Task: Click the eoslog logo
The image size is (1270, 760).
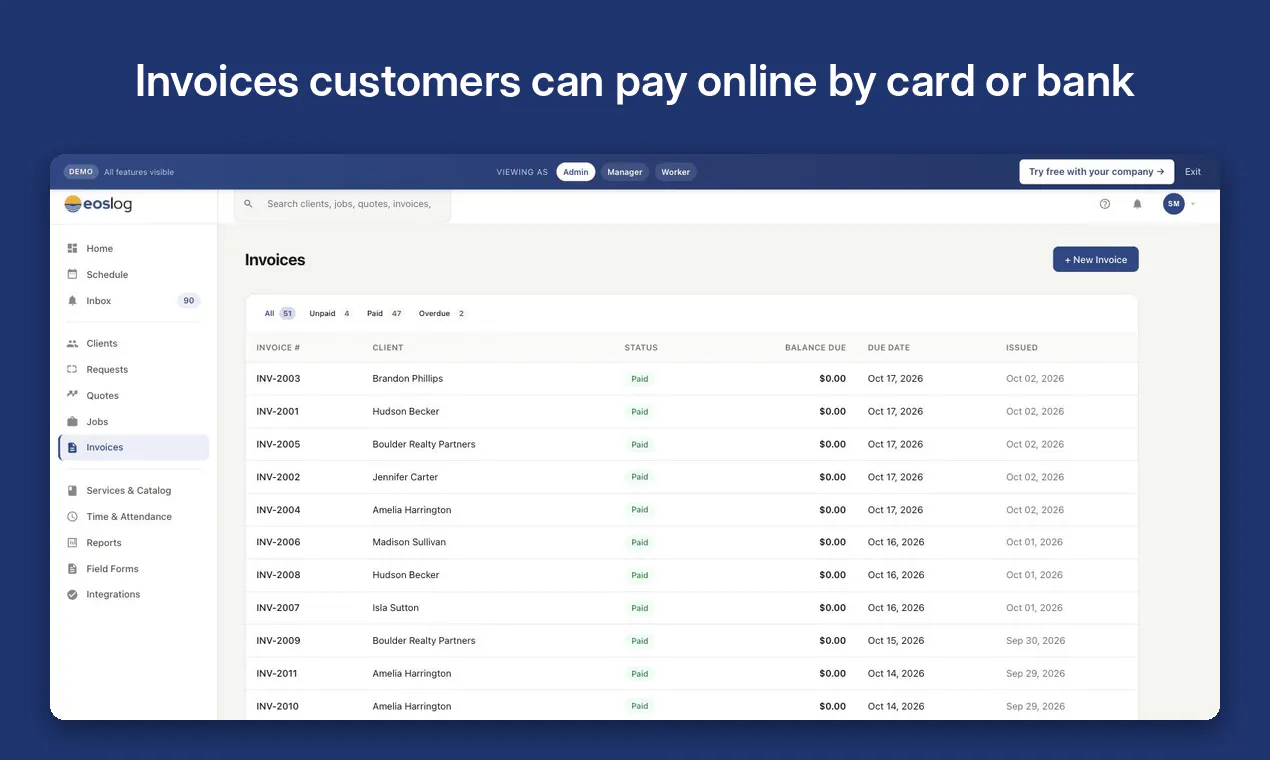Action: click(98, 204)
